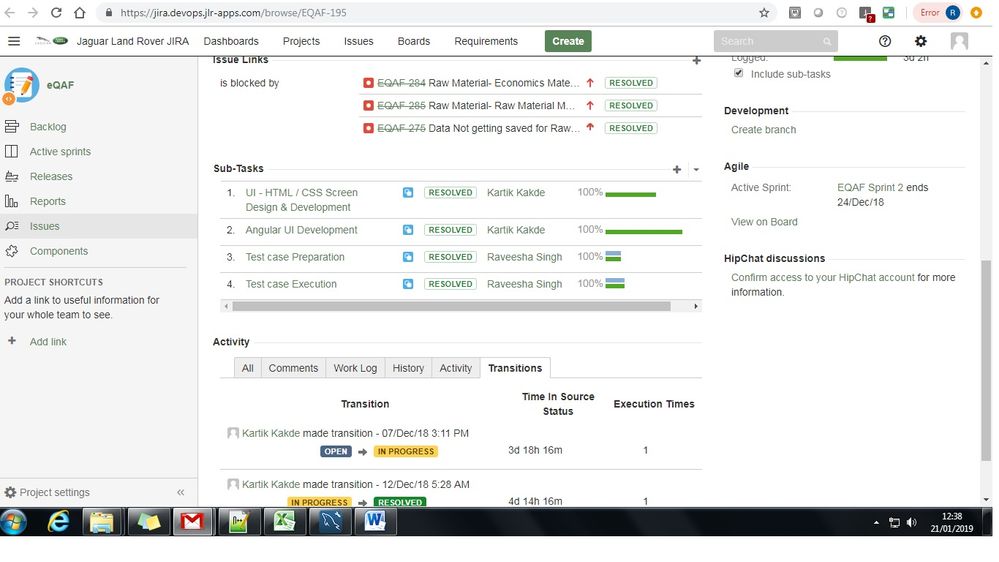The height and width of the screenshot is (562, 999).
Task: Click the IN PROGRESS status lozenge at 07/Dec/18
Action: [406, 451]
